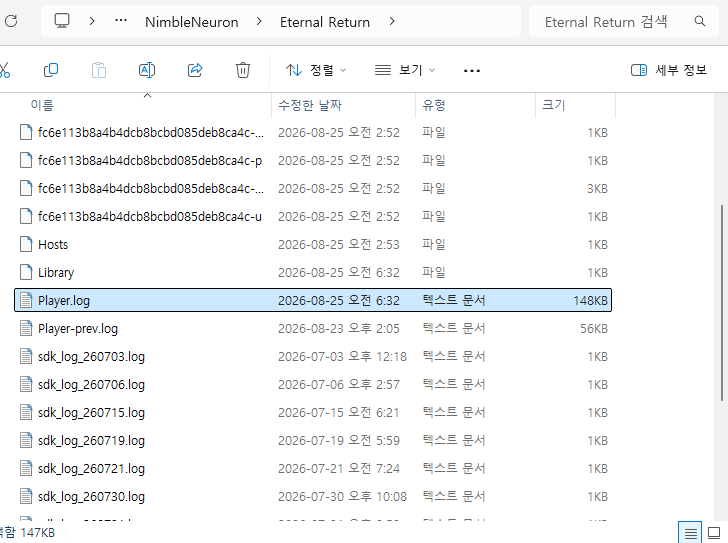
Task: Click the delete trash icon
Action: pos(243,70)
